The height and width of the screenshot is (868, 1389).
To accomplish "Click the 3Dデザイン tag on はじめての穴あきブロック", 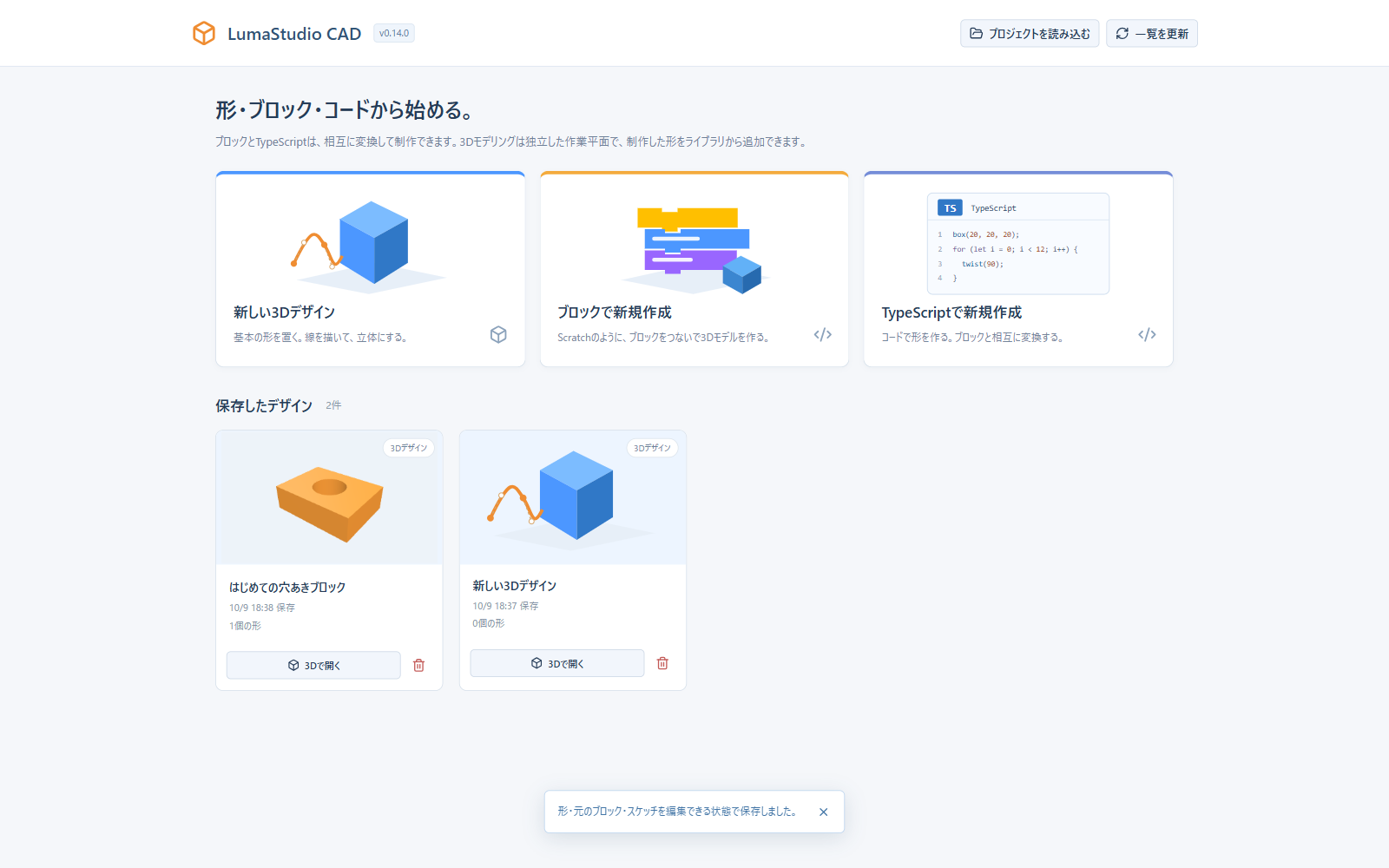I will pyautogui.click(x=409, y=448).
